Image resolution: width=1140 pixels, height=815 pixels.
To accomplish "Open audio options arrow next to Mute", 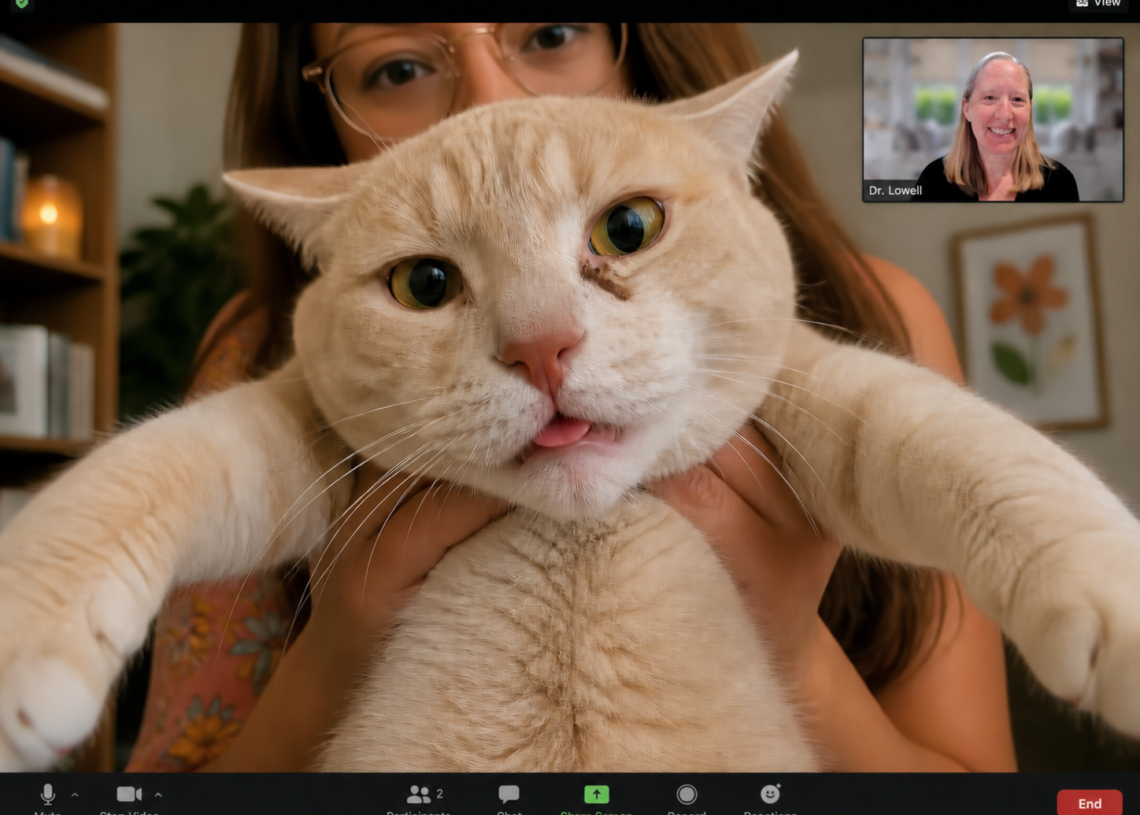I will pos(75,795).
